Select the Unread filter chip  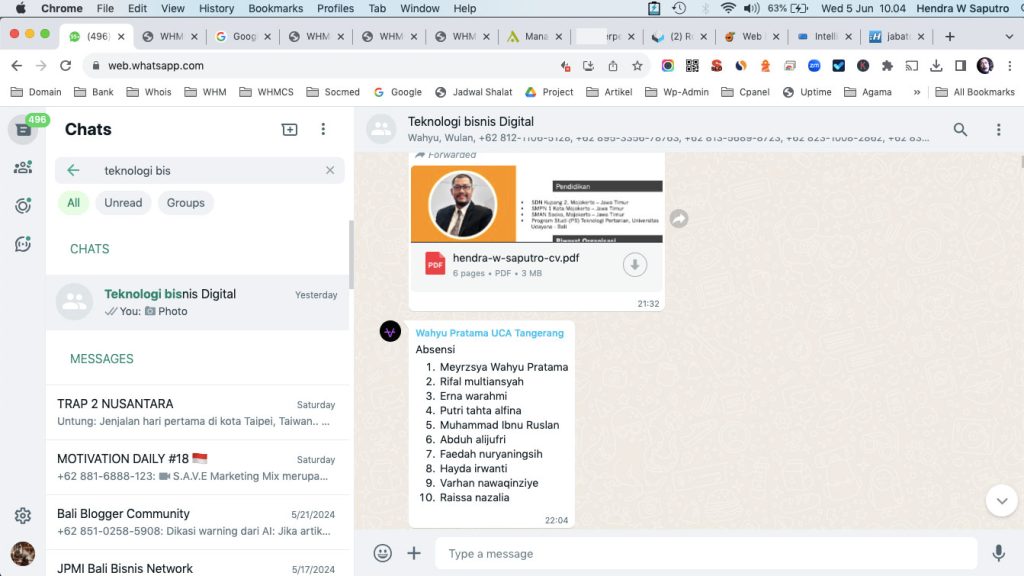123,203
